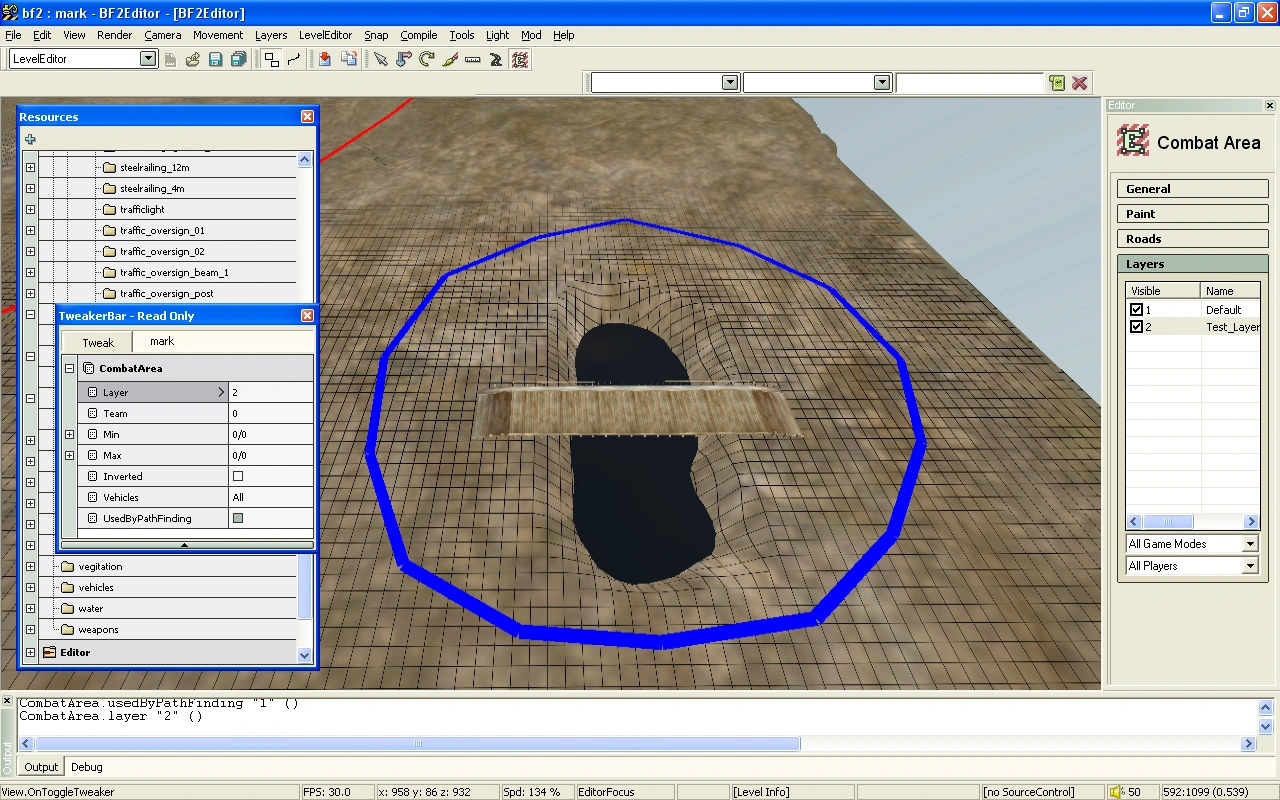1280x800 pixels.
Task: Click the Visible column header
Action: tap(1163, 291)
